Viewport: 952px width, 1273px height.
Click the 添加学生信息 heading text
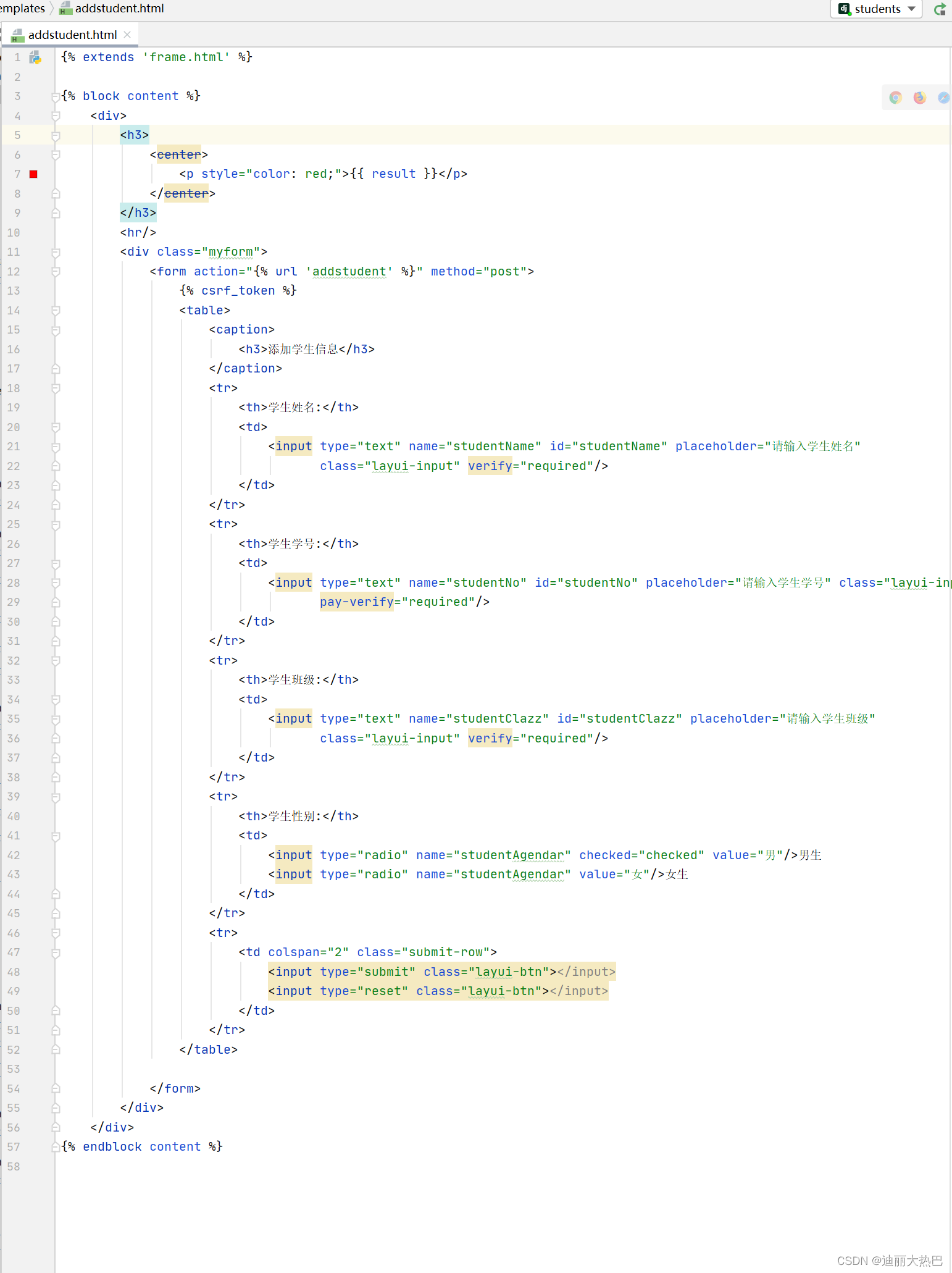[303, 350]
